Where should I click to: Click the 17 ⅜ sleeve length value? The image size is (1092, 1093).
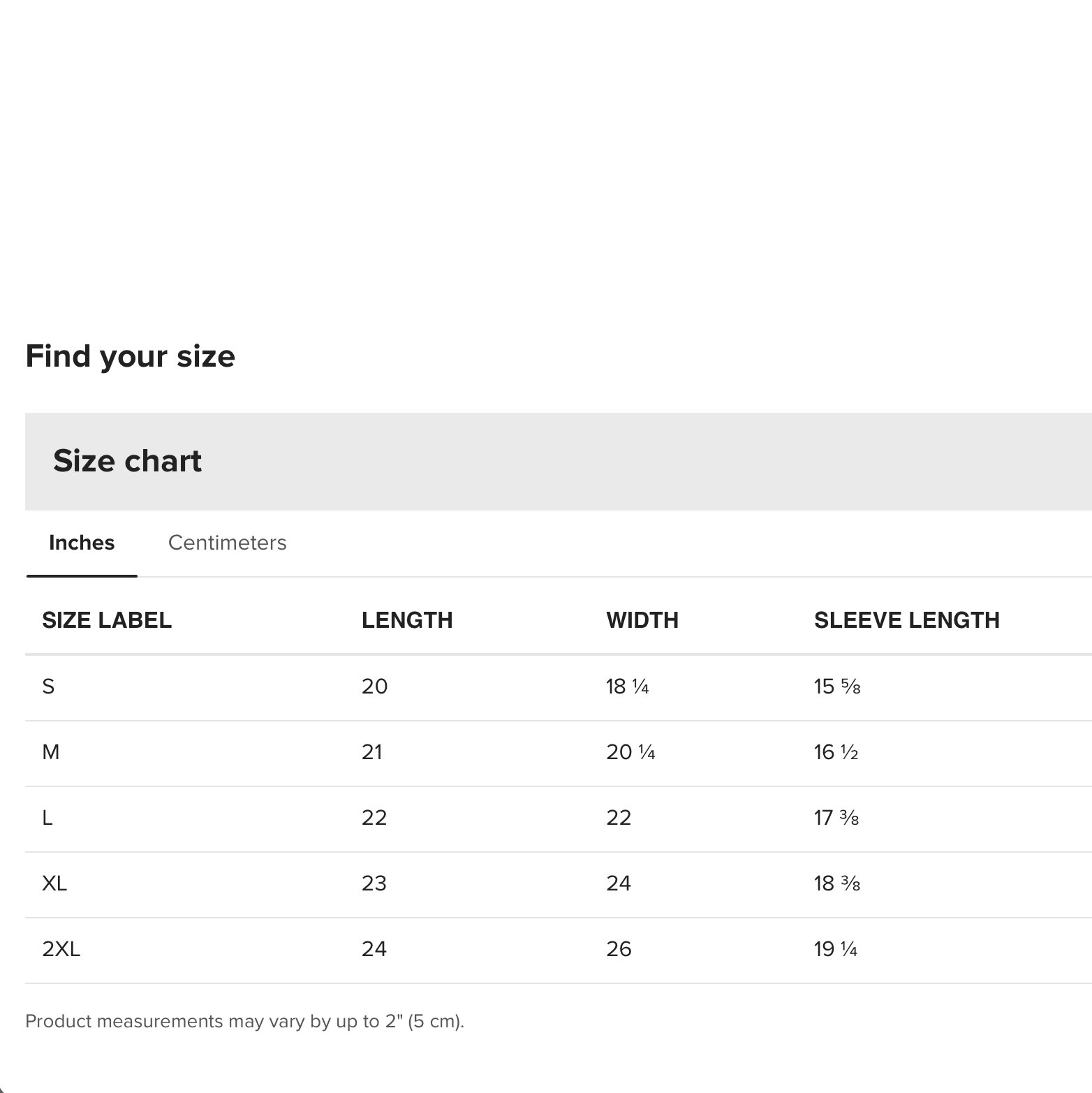pyautogui.click(x=836, y=818)
